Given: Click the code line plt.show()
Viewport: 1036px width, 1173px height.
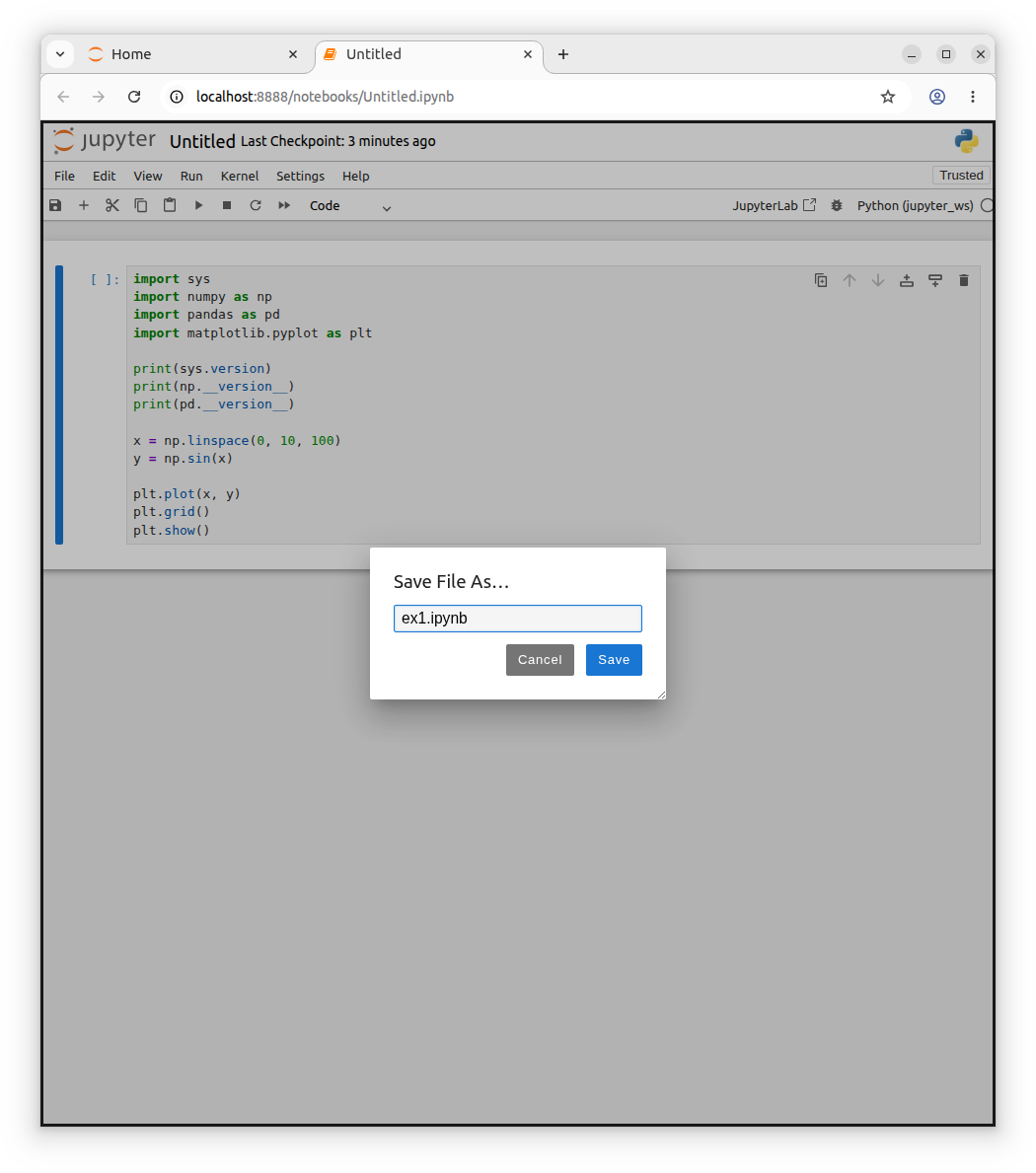Looking at the screenshot, I should click(x=172, y=531).
